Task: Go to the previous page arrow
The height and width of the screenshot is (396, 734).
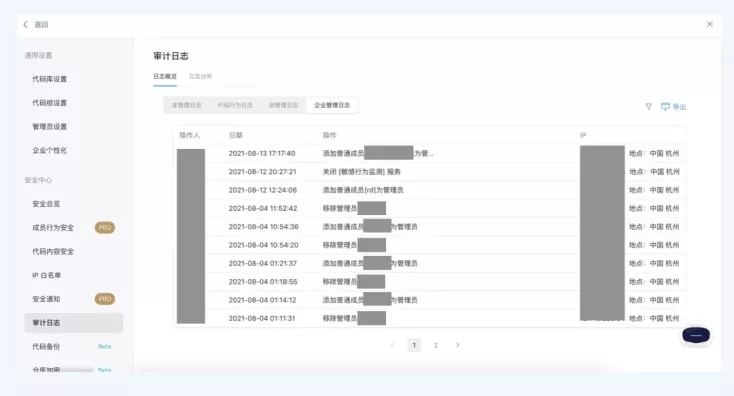Action: 392,345
